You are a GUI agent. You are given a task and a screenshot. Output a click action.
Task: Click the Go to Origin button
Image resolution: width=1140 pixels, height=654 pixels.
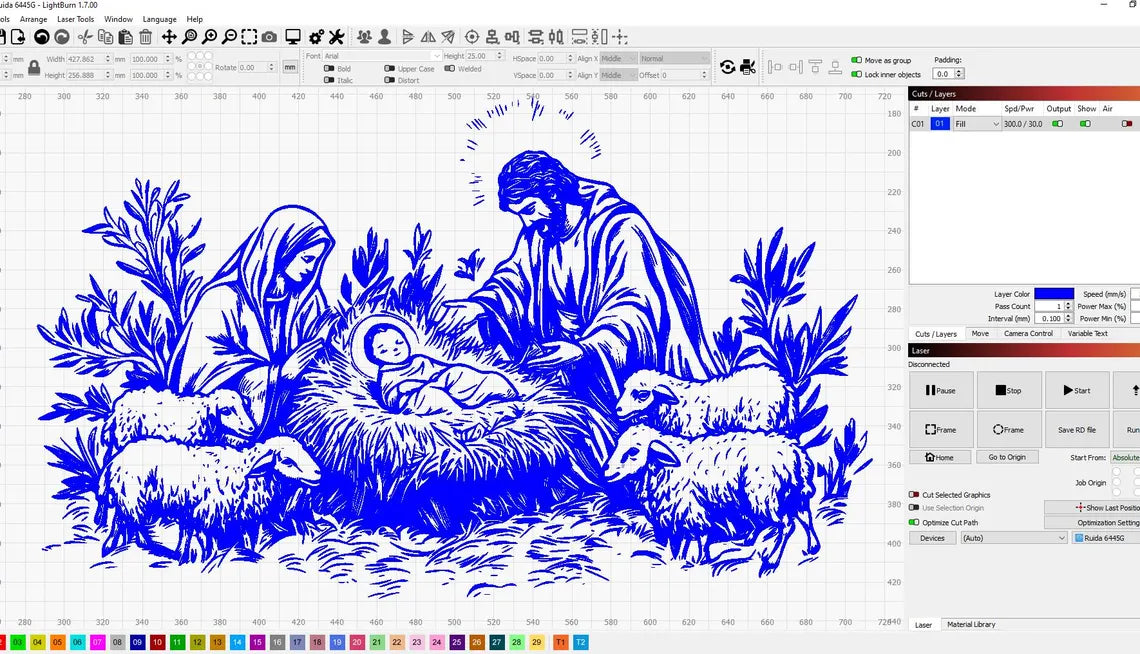click(1007, 457)
